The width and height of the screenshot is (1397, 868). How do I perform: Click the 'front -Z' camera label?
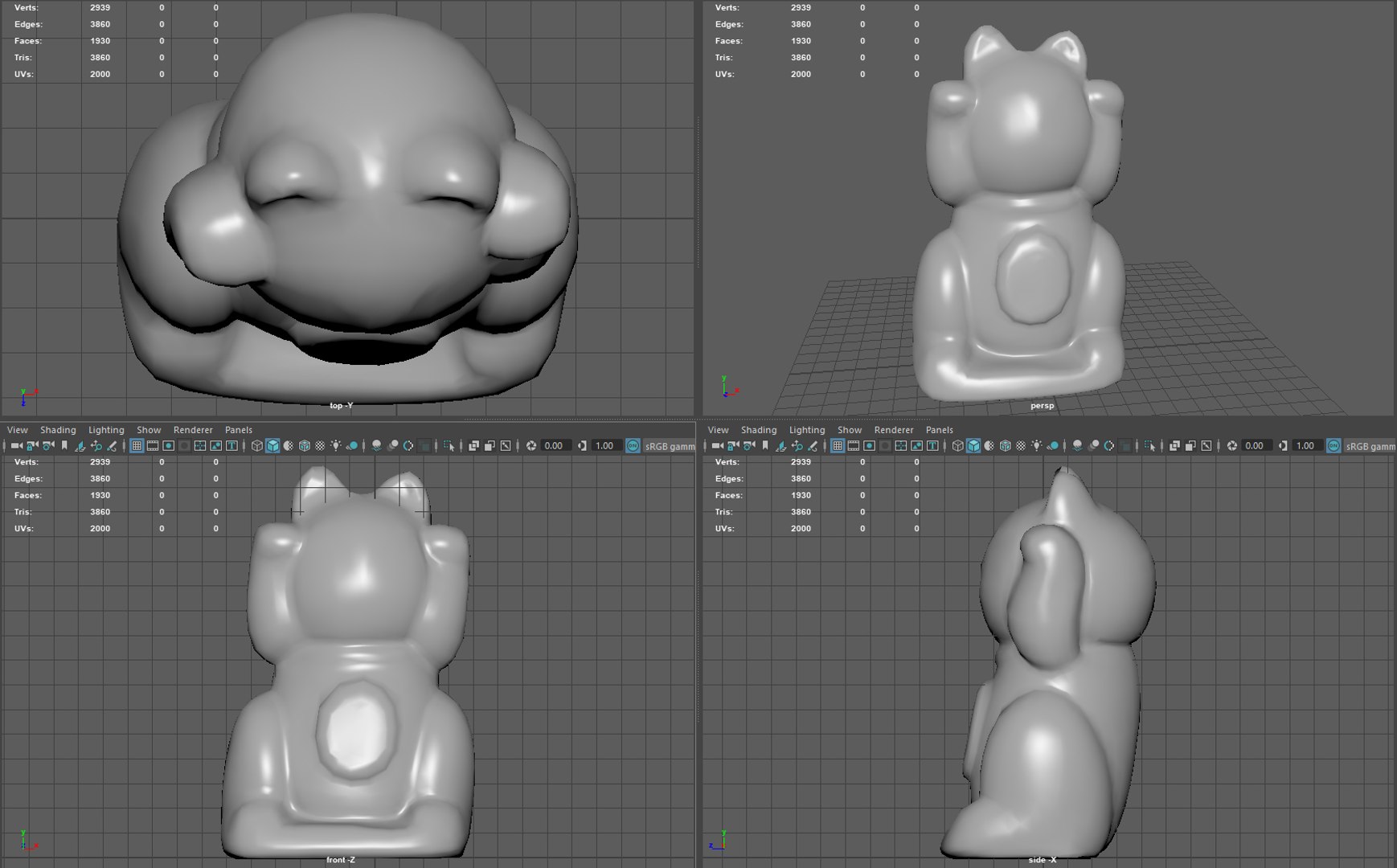341,860
